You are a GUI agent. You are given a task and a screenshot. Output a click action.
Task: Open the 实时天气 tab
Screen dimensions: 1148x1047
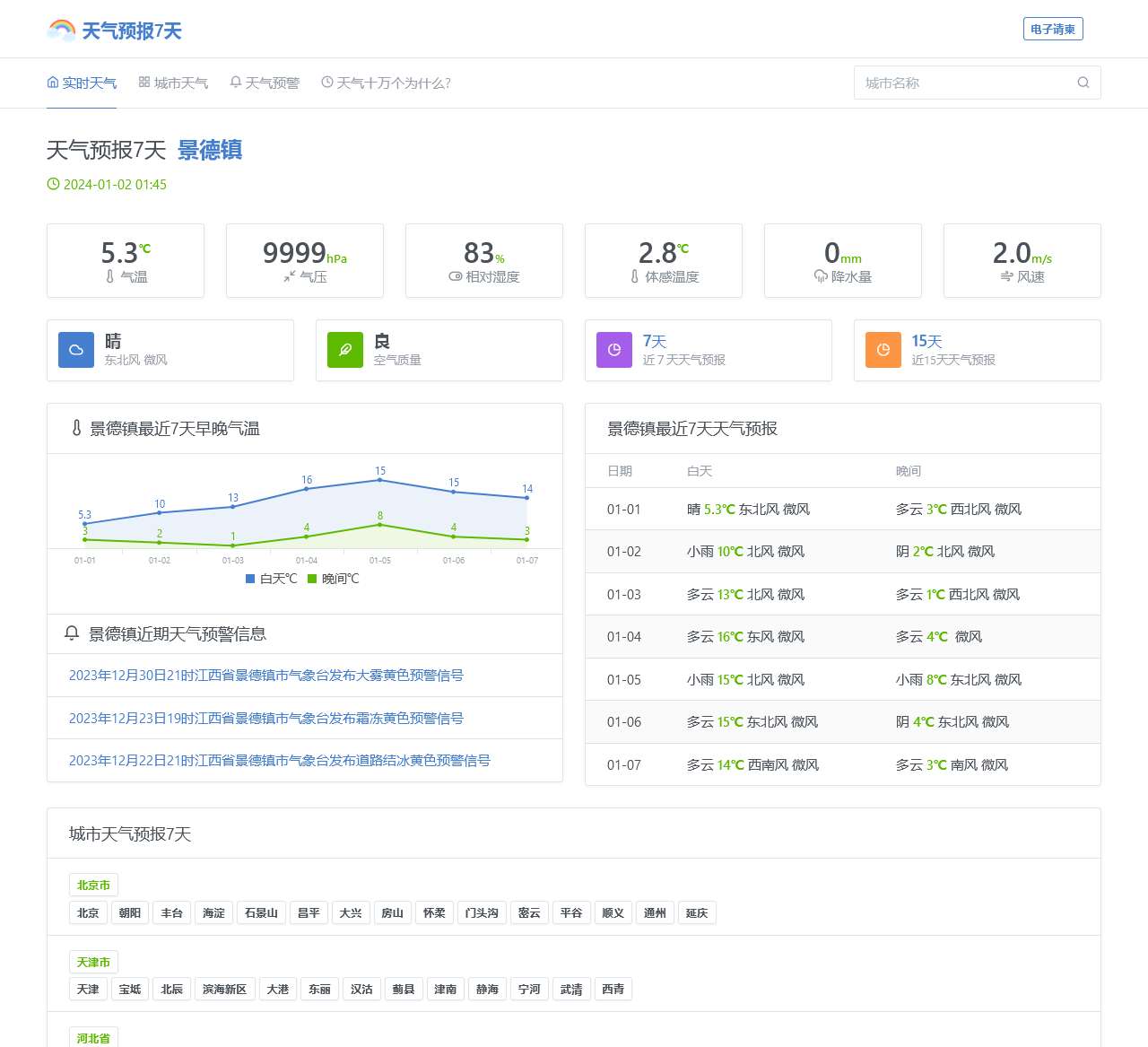pyautogui.click(x=82, y=83)
